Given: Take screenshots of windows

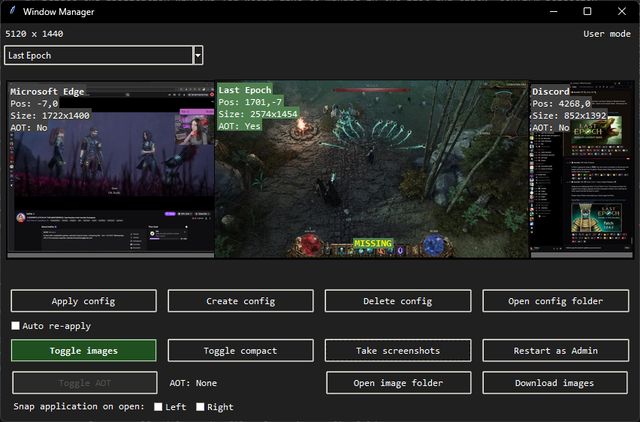Looking at the screenshot, I should pyautogui.click(x=398, y=351).
